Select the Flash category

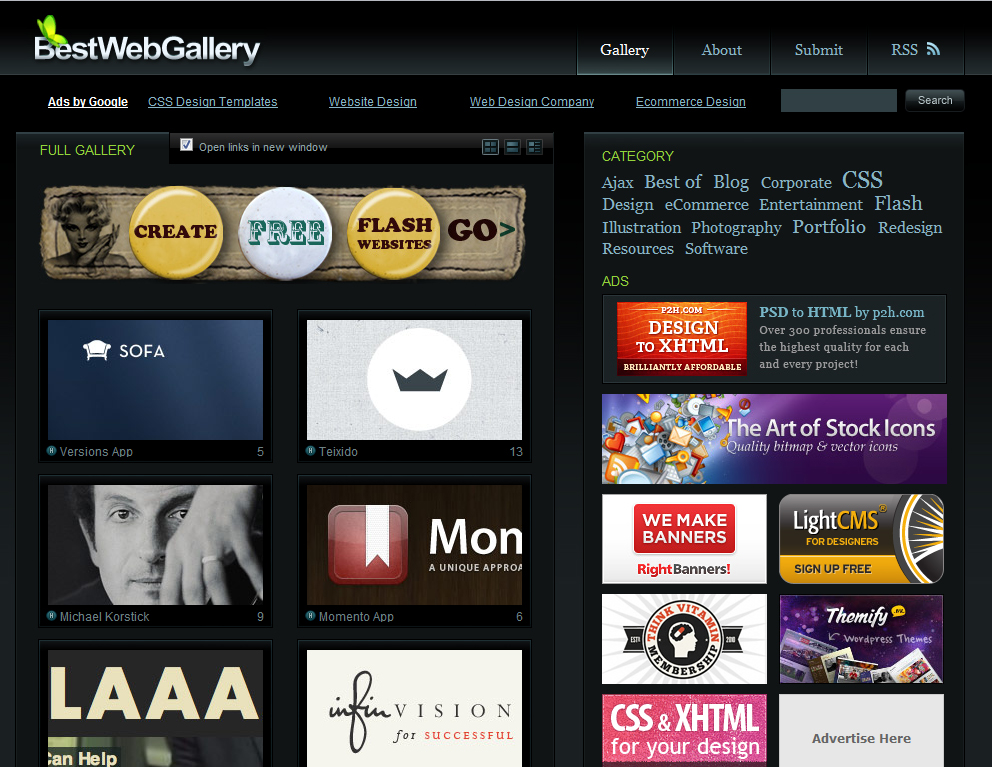(x=898, y=203)
